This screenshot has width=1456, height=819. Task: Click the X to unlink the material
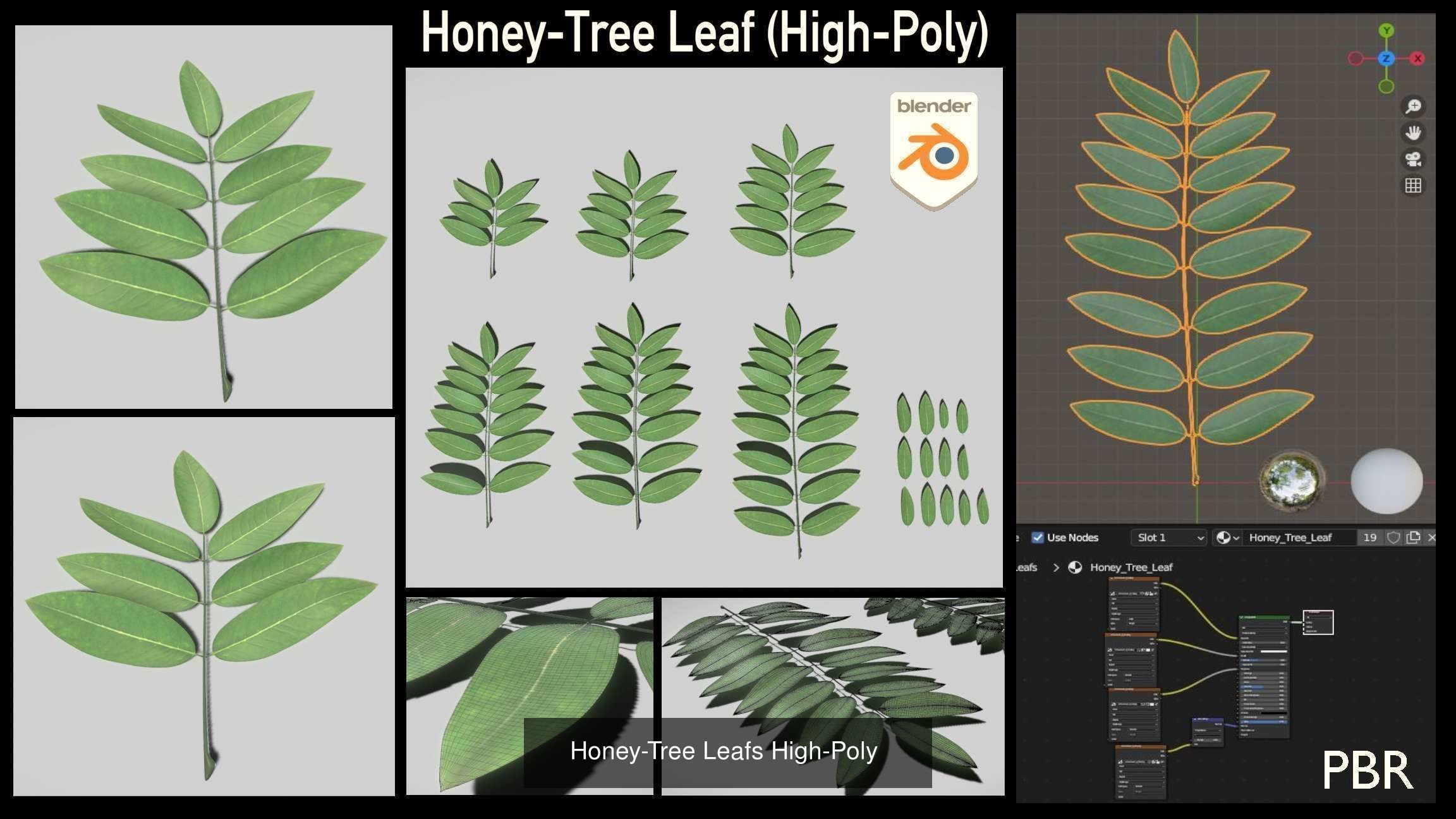pyautogui.click(x=1431, y=537)
